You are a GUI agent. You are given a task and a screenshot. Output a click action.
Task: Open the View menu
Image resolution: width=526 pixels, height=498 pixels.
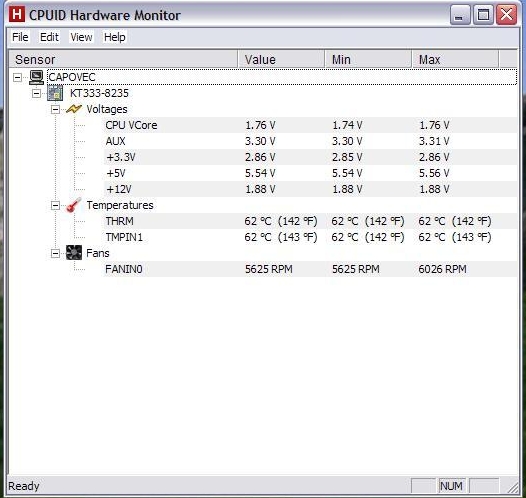(x=81, y=37)
